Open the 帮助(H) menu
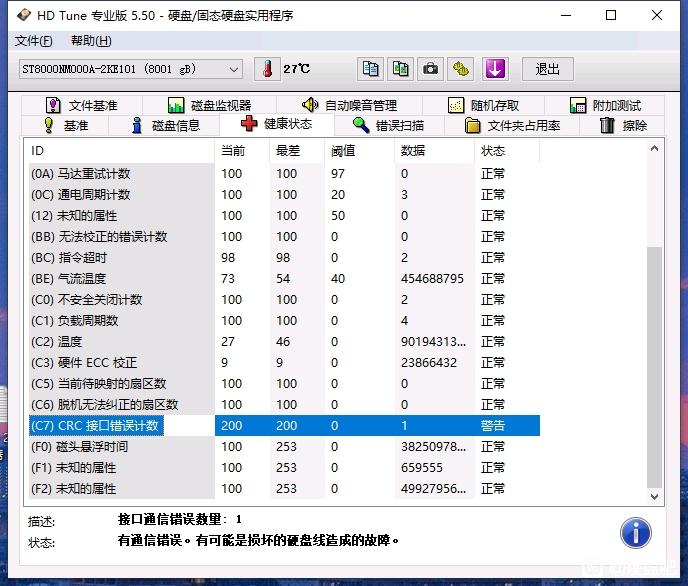 click(x=91, y=41)
